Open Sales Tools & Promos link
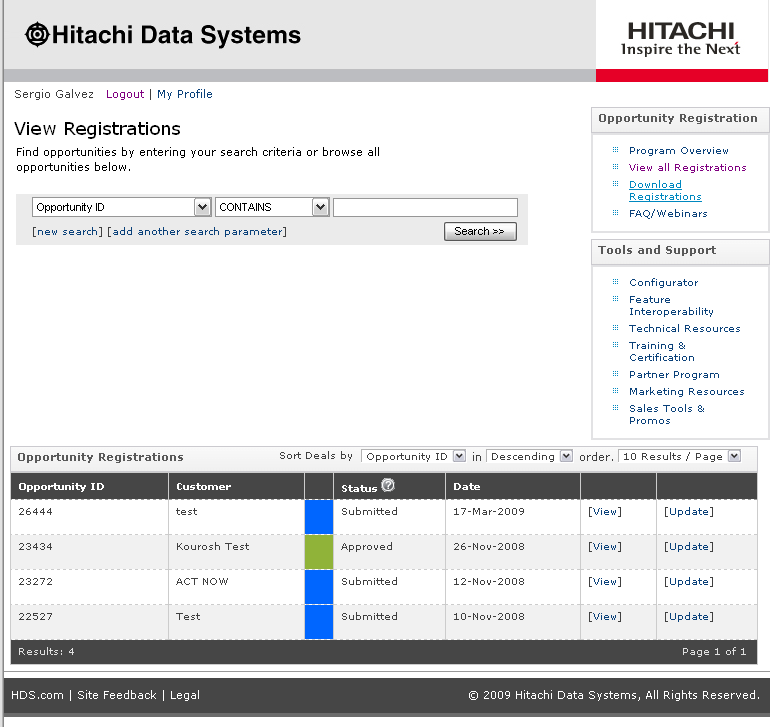This screenshot has width=783, height=727. pos(667,414)
